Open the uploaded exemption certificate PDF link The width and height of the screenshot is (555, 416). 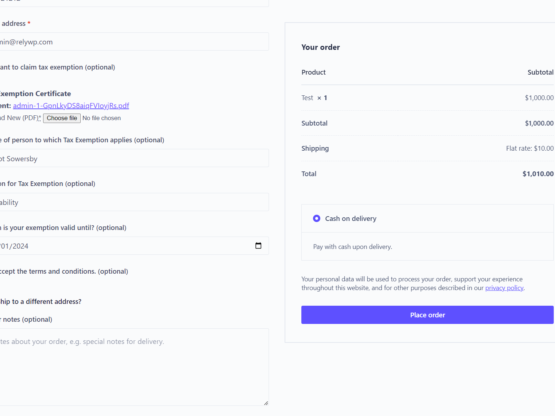(71, 106)
